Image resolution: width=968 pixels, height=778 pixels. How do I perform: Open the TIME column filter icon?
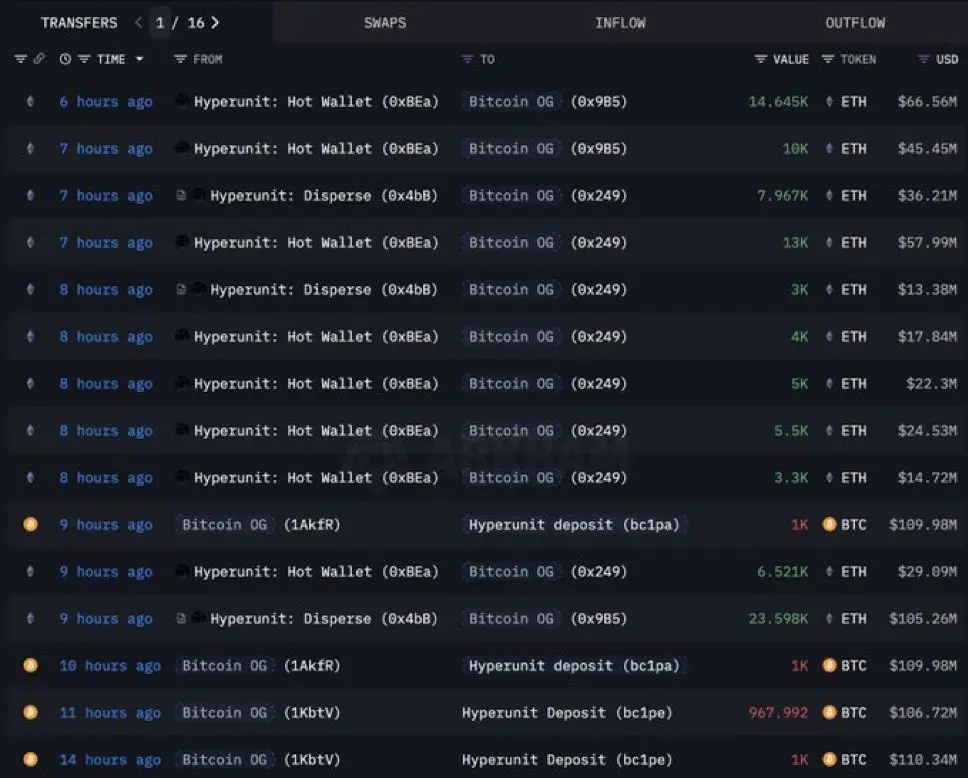point(84,59)
